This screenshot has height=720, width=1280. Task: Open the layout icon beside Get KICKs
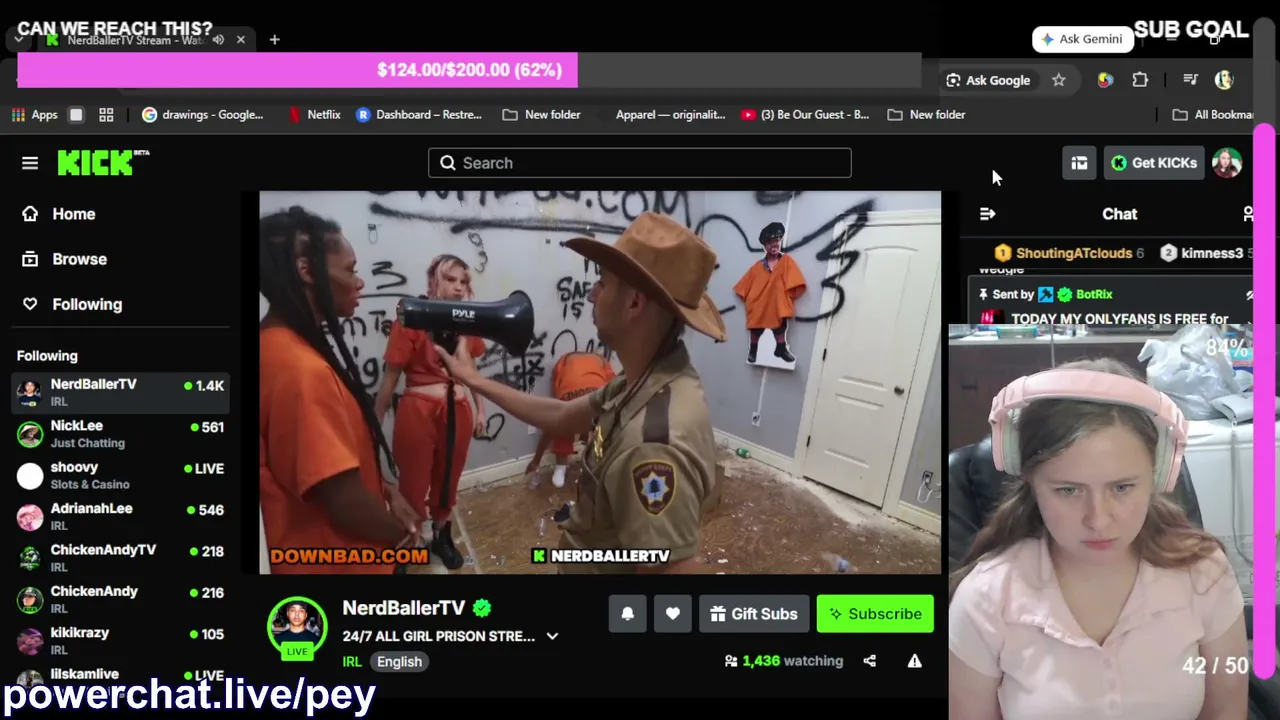pyautogui.click(x=1079, y=163)
